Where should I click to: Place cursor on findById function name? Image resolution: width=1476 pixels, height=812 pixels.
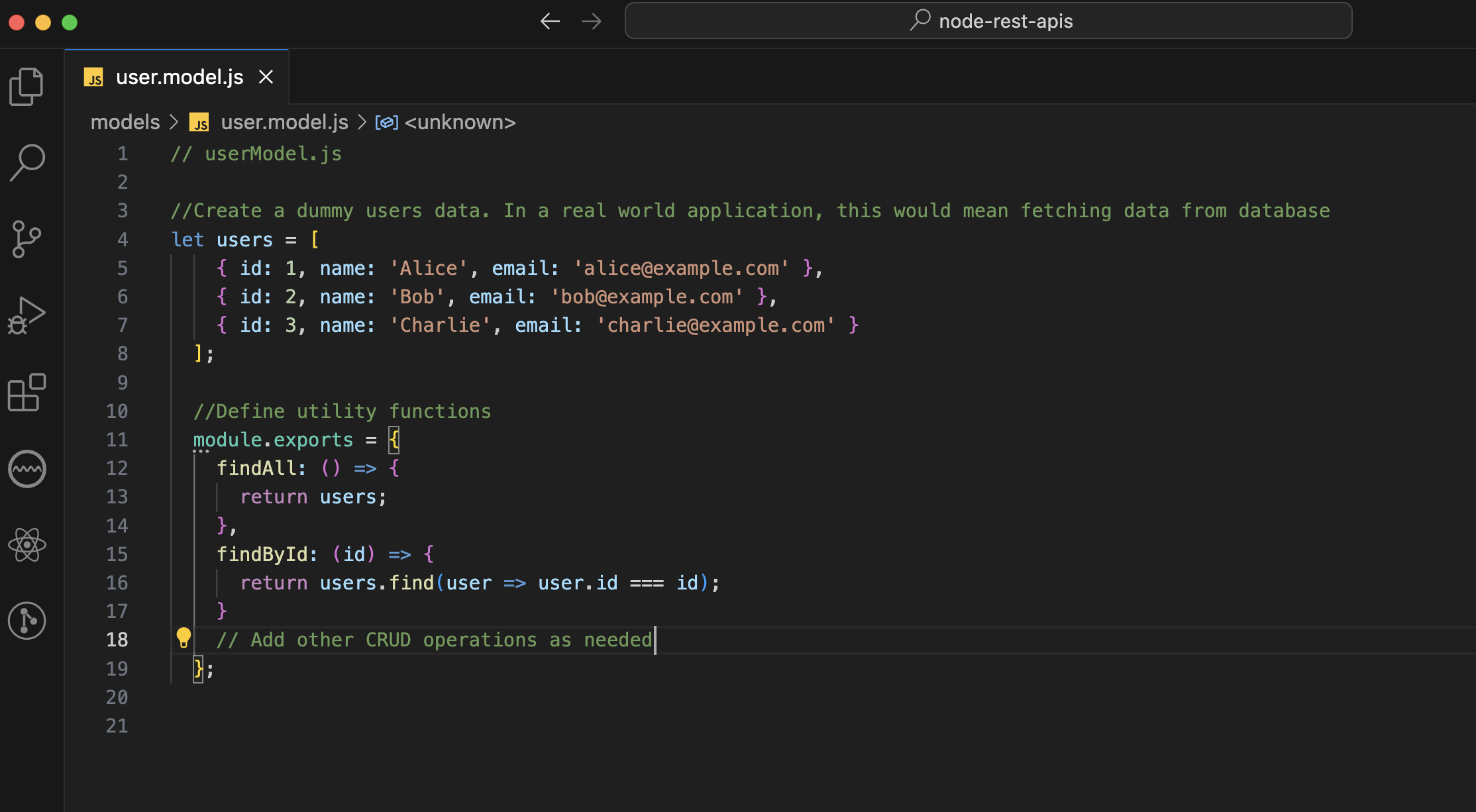262,554
